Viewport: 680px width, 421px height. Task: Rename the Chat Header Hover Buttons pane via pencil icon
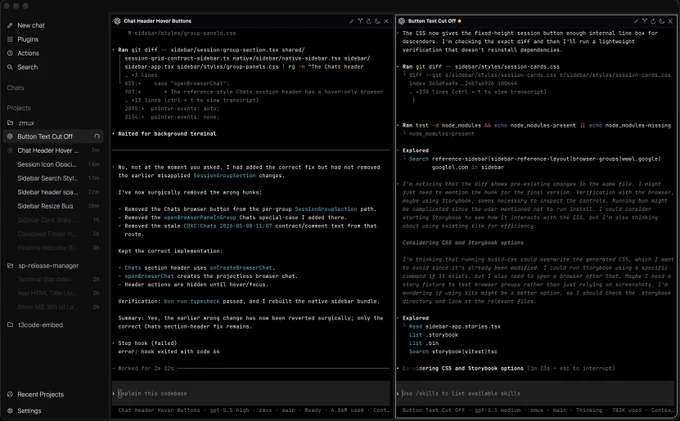click(x=352, y=21)
